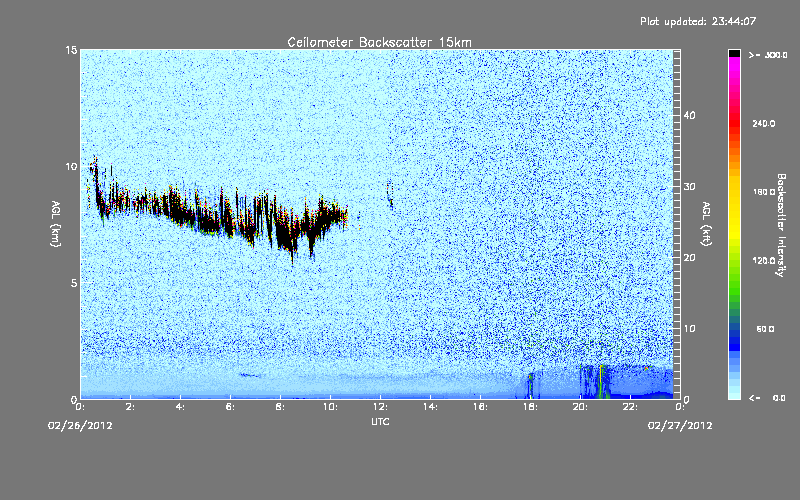Click the 20 tick on kft axis
Viewport: 800px width, 500px height.
pyautogui.click(x=689, y=257)
